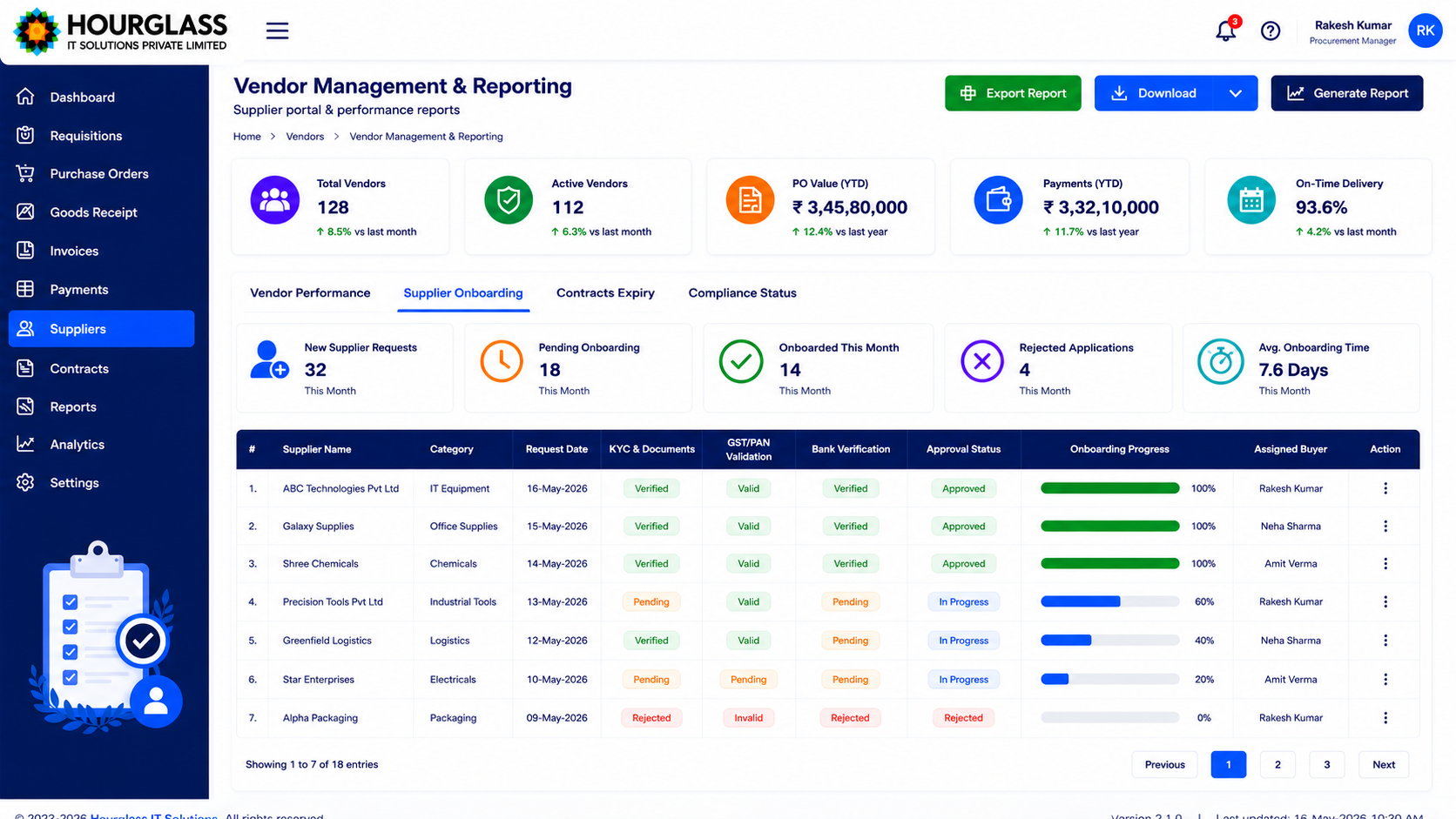
Task: Click the Pending Onboarding clock icon
Action: [502, 361]
